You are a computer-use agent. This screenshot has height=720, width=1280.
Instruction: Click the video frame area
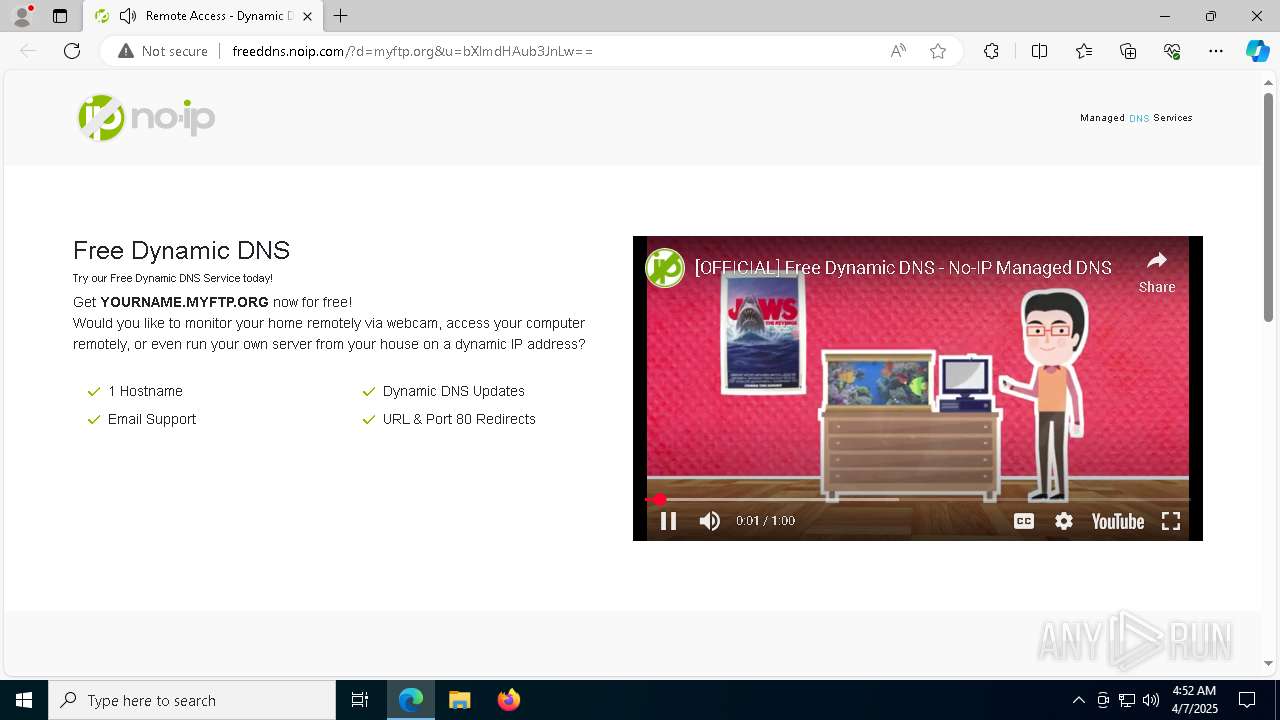click(918, 390)
